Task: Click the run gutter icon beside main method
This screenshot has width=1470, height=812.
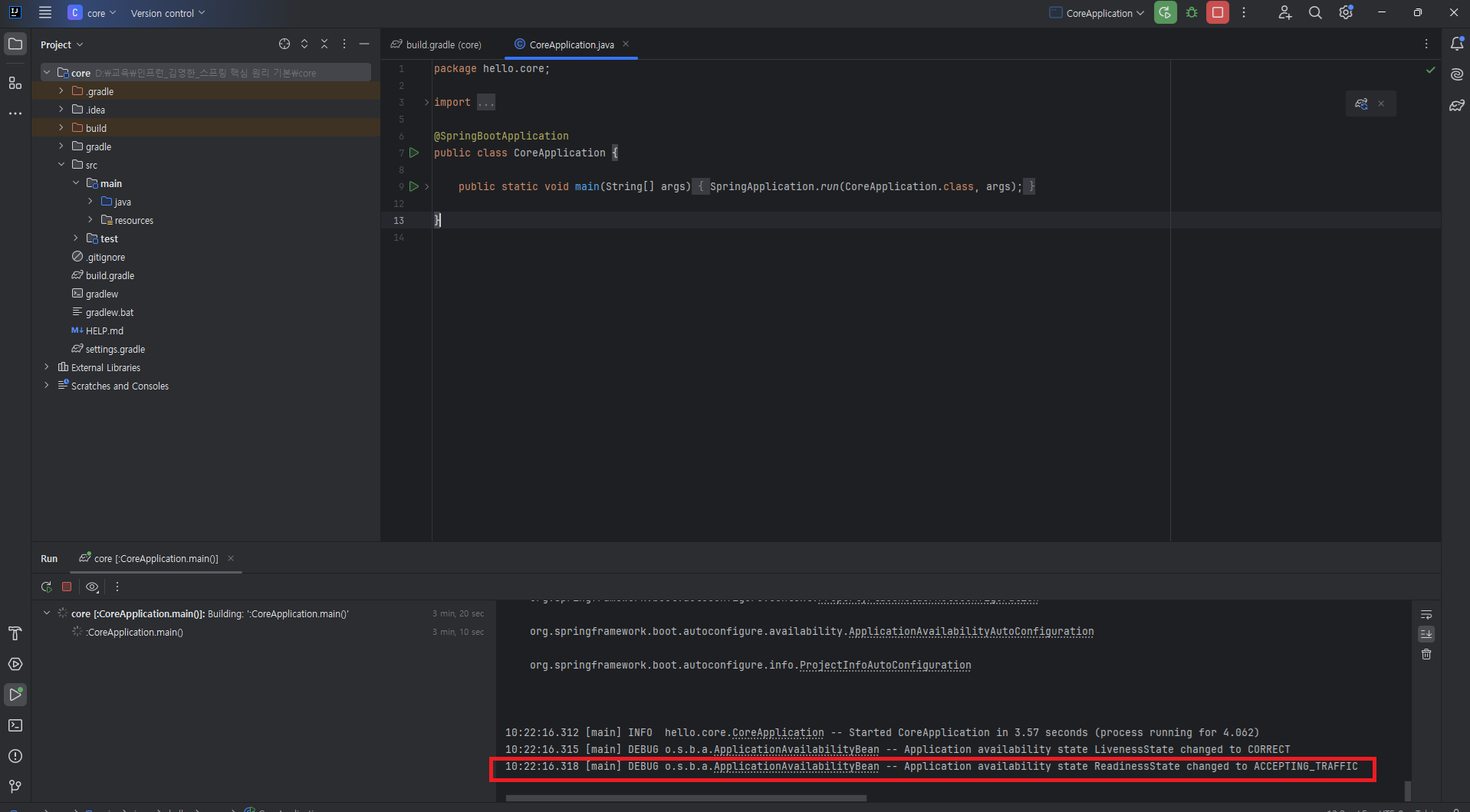Action: 414,186
